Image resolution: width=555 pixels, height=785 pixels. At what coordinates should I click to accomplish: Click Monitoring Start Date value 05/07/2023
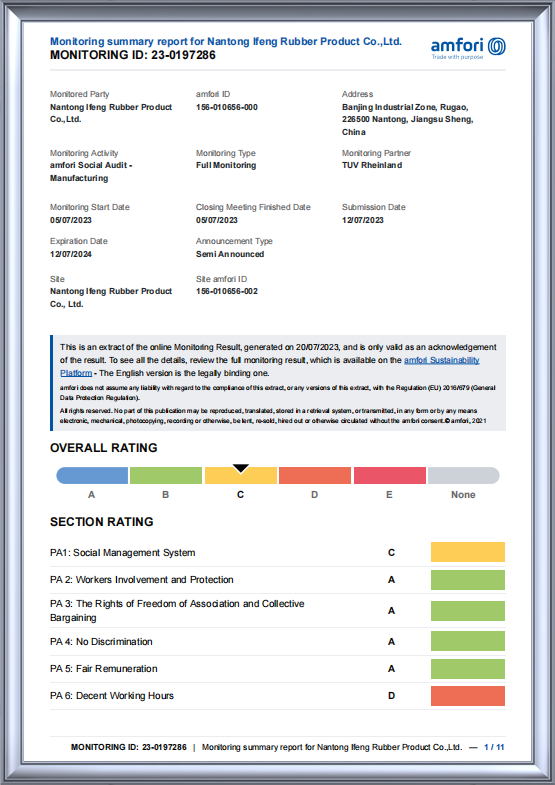[71, 220]
